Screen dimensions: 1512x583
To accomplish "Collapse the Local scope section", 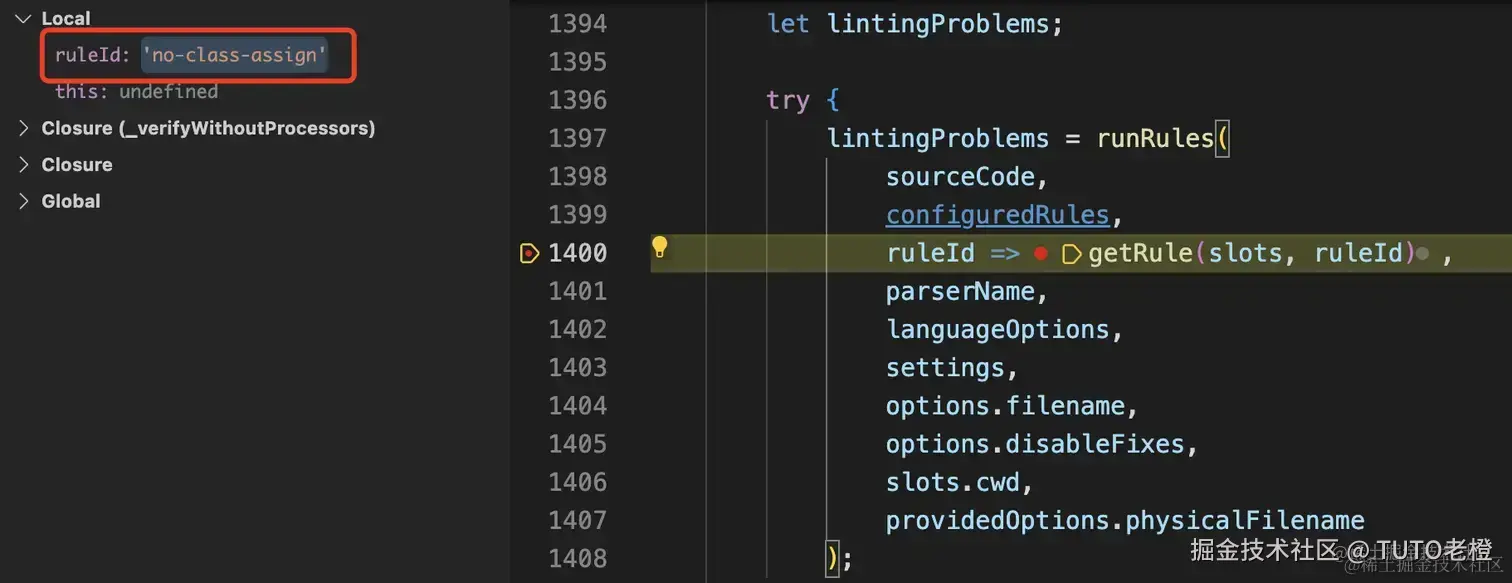I will (23, 18).
